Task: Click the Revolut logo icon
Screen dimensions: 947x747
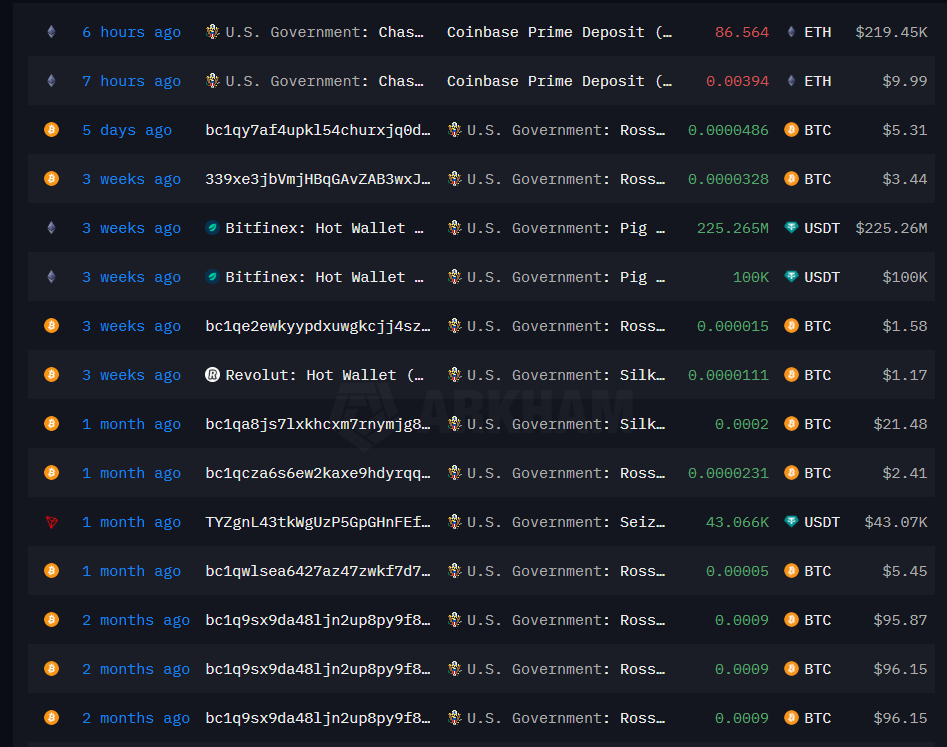Action: pos(212,375)
